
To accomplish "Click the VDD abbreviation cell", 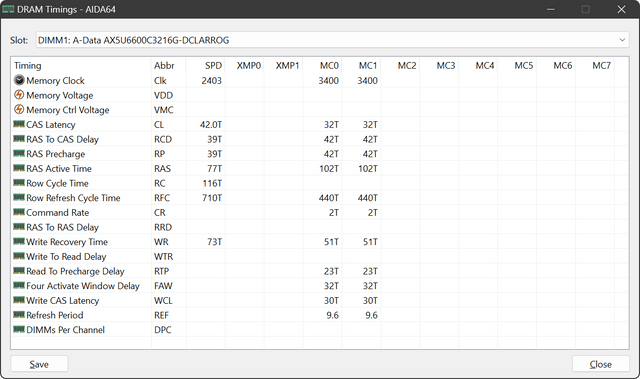I will [163, 95].
